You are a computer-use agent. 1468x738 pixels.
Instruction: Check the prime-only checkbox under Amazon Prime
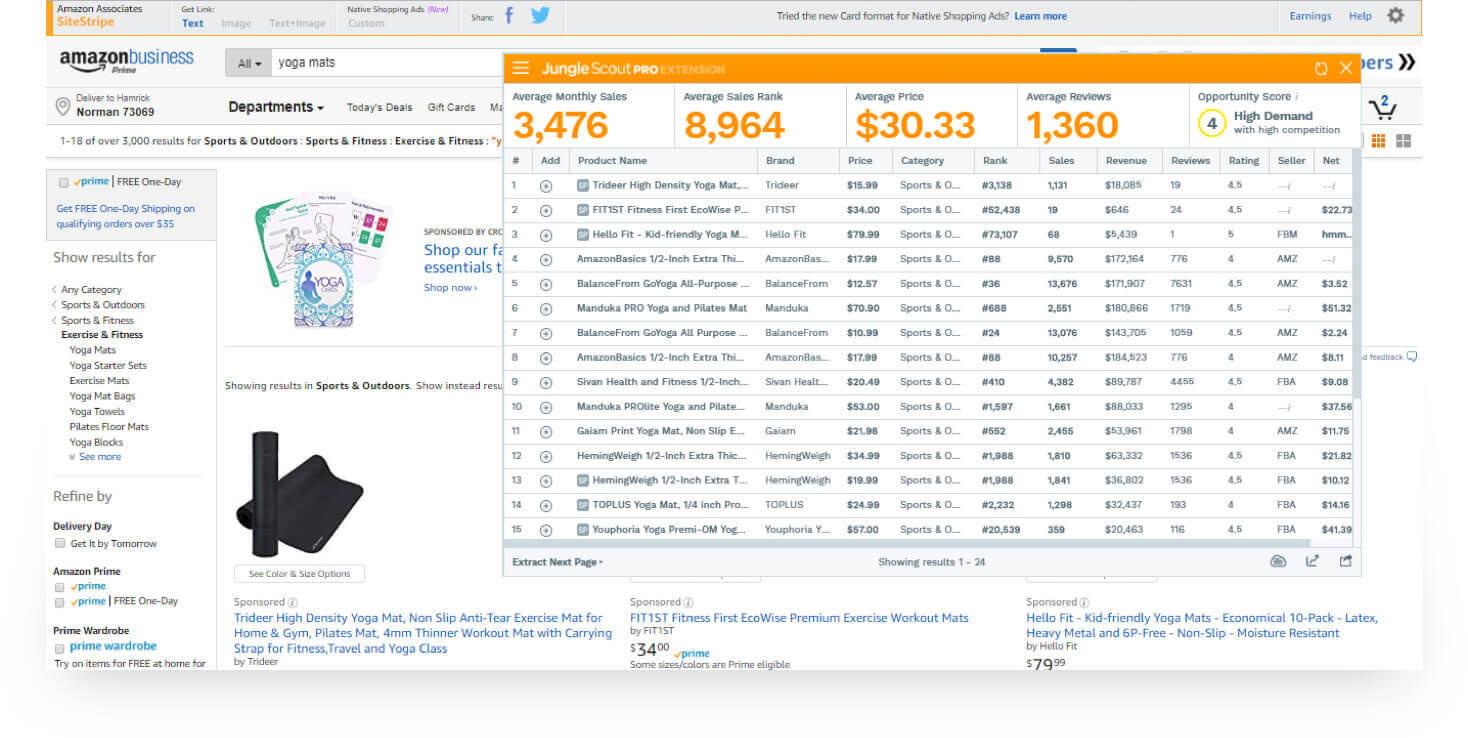(x=60, y=587)
